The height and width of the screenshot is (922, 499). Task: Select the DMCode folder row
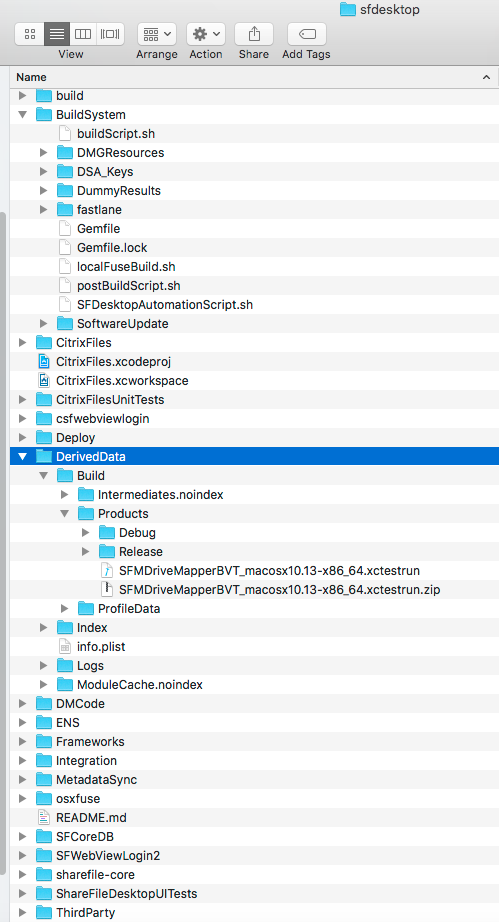(x=254, y=703)
